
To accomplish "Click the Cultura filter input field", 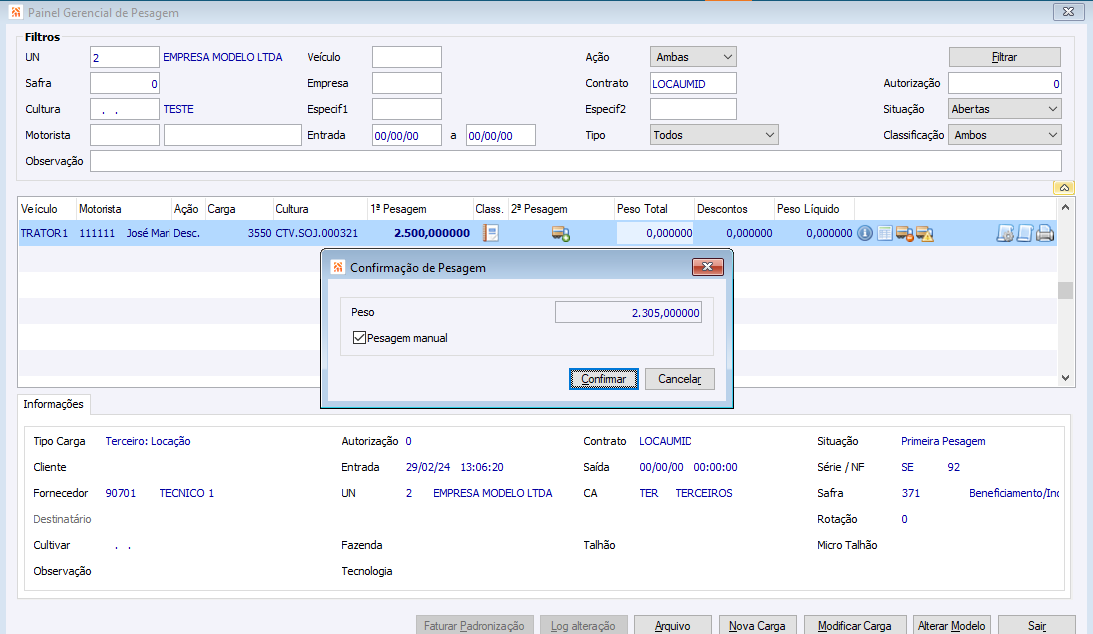I will [125, 109].
